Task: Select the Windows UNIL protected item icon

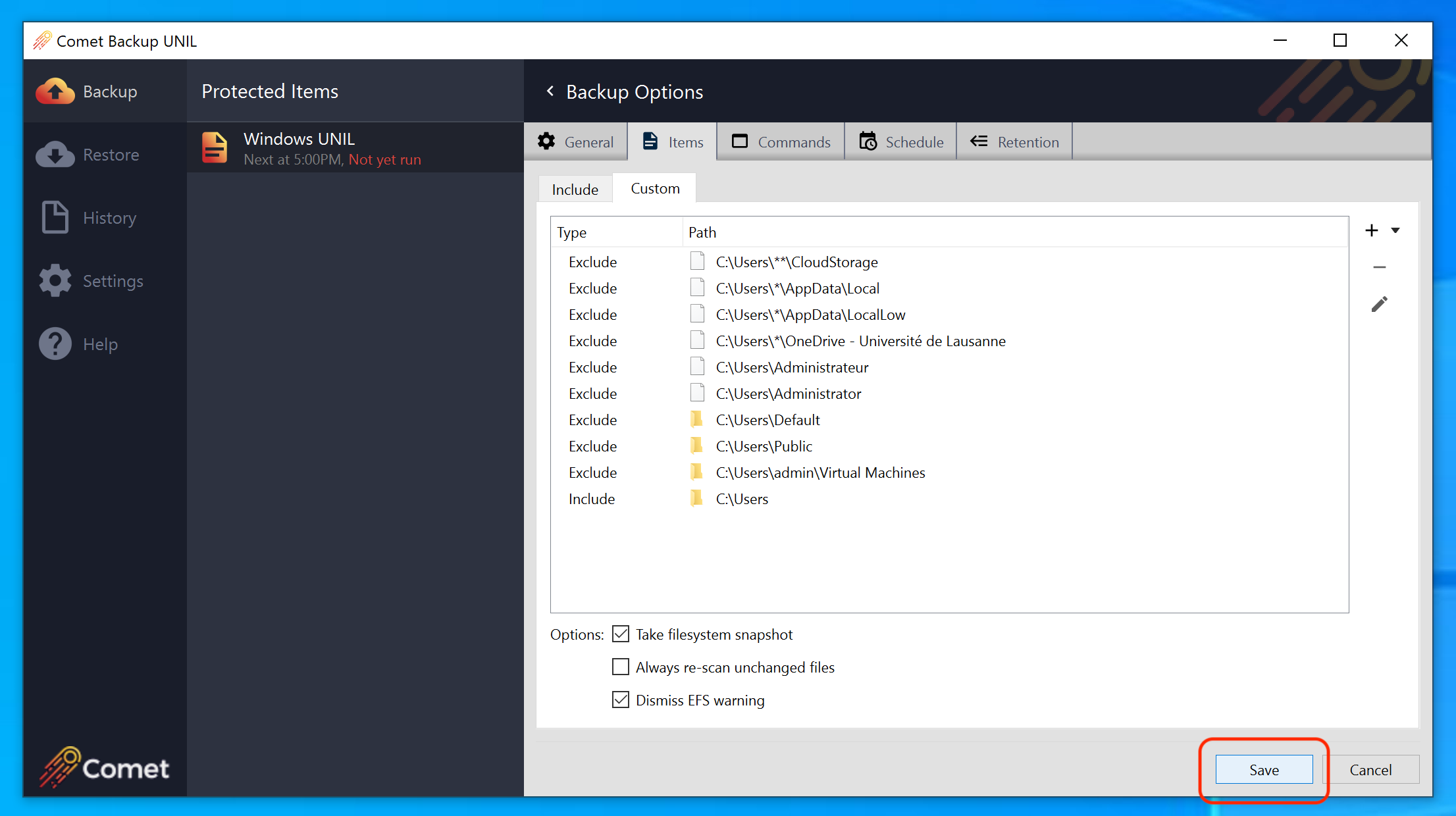Action: click(215, 148)
